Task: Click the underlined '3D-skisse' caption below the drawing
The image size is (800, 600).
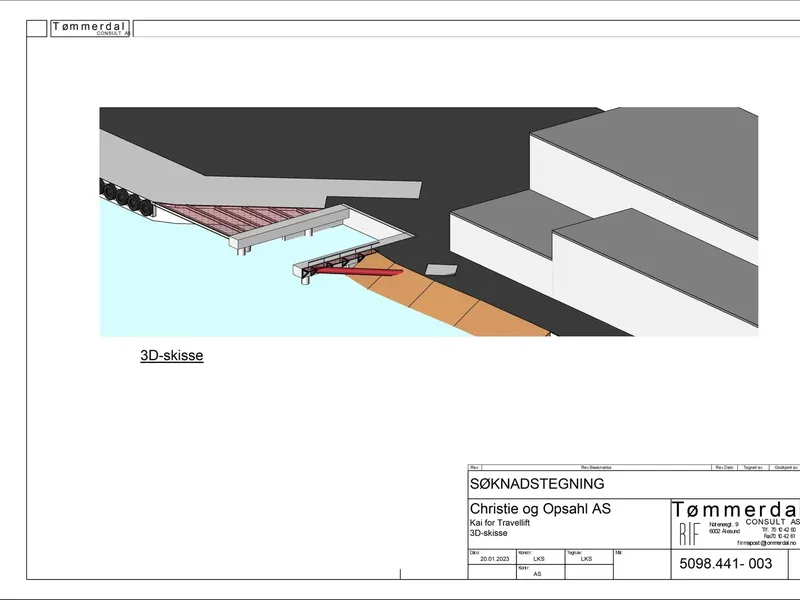Action: 171,356
